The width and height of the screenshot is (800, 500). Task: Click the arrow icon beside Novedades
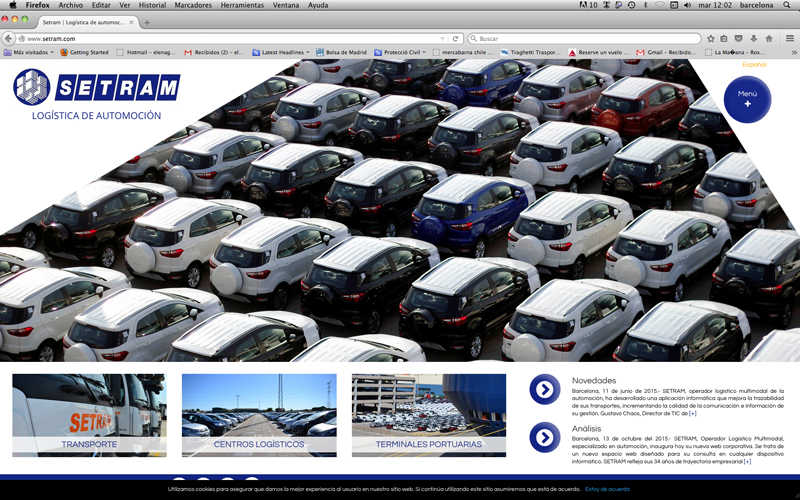point(545,389)
